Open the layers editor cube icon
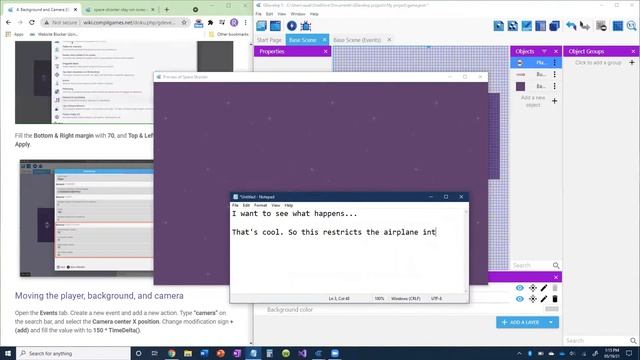The width and height of the screenshot is (640, 360). tap(554, 26)
